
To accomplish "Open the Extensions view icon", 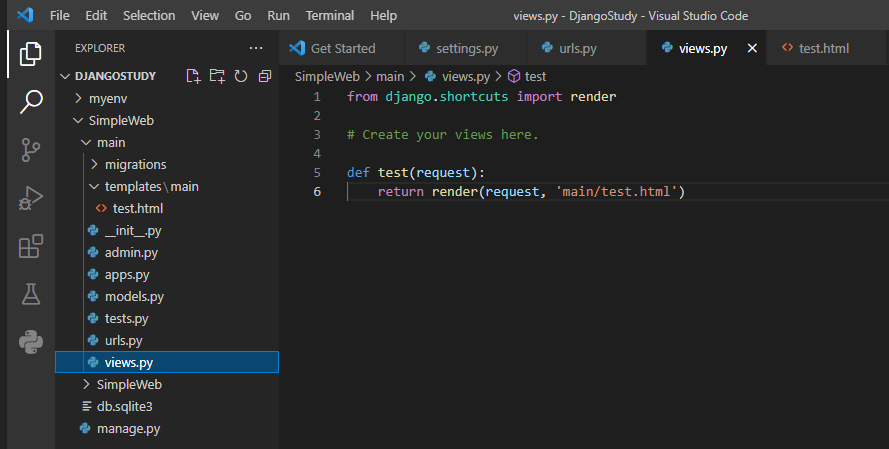I will click(31, 246).
